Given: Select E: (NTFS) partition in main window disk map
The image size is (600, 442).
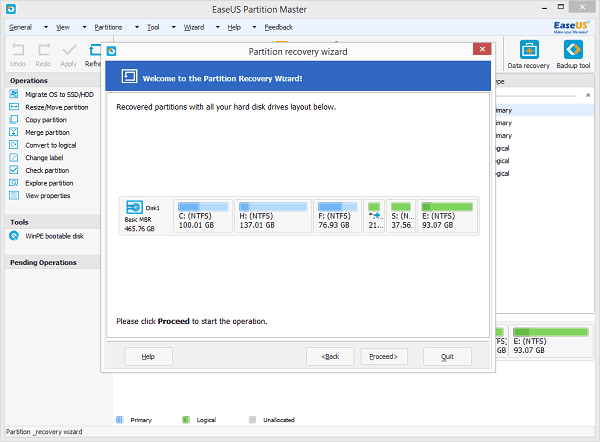Looking at the screenshot, I should click(551, 341).
